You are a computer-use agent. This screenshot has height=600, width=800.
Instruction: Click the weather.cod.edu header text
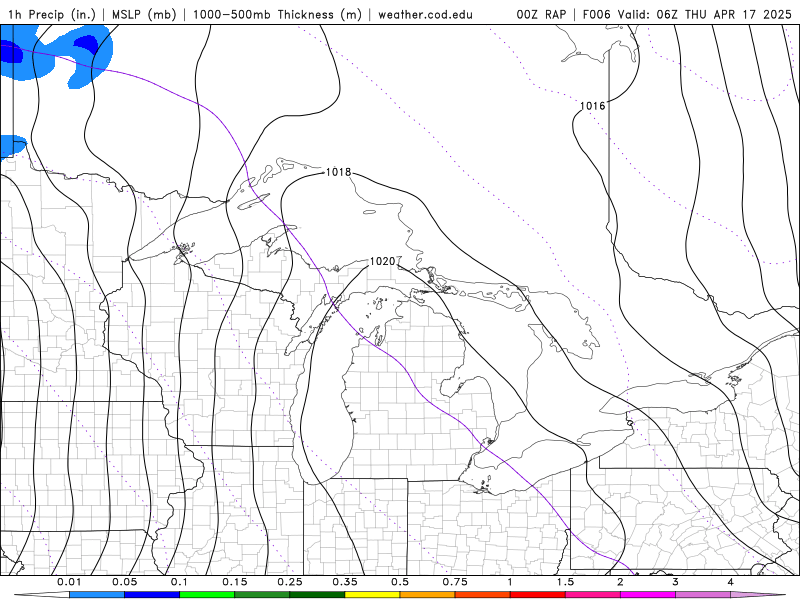425,14
